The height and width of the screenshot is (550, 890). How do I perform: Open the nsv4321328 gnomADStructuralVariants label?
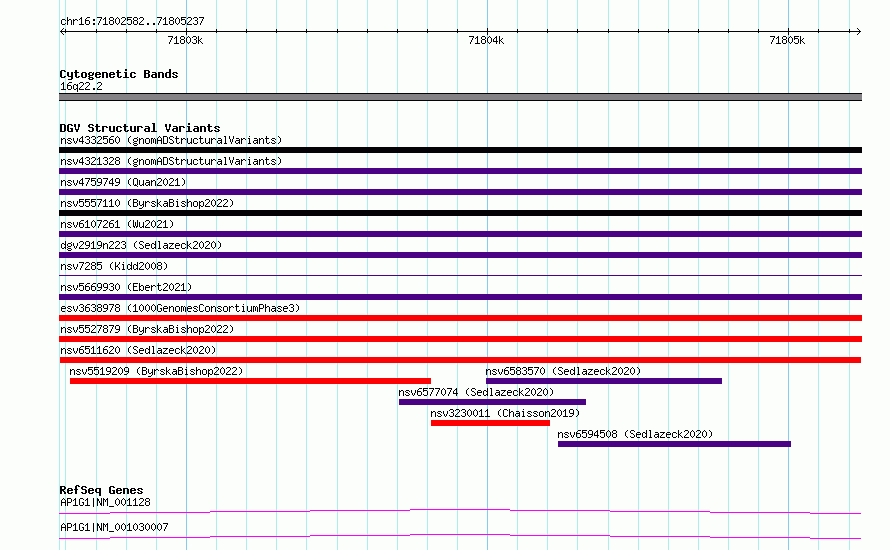click(171, 161)
